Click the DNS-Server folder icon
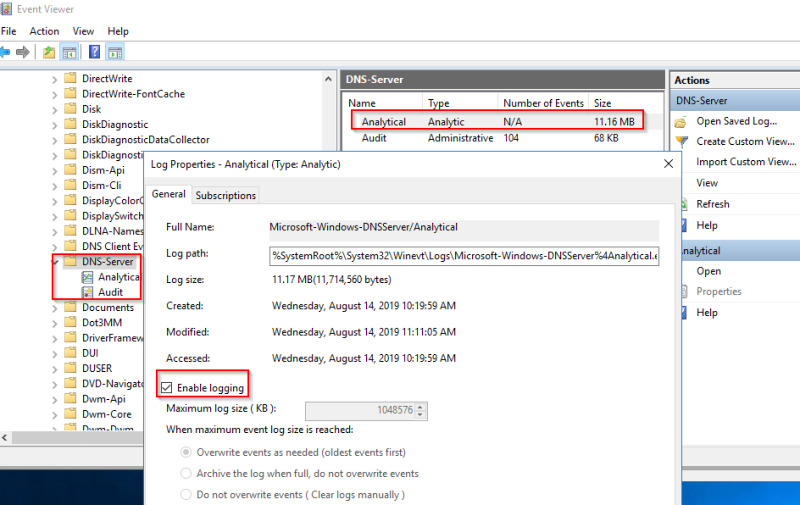The width and height of the screenshot is (800, 505). 70,261
